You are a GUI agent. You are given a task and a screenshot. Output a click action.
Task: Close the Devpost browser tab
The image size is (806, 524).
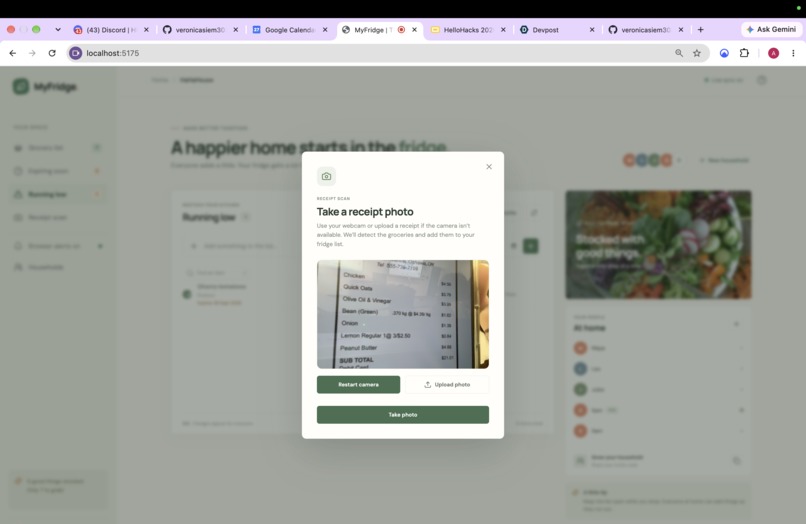[592, 30]
